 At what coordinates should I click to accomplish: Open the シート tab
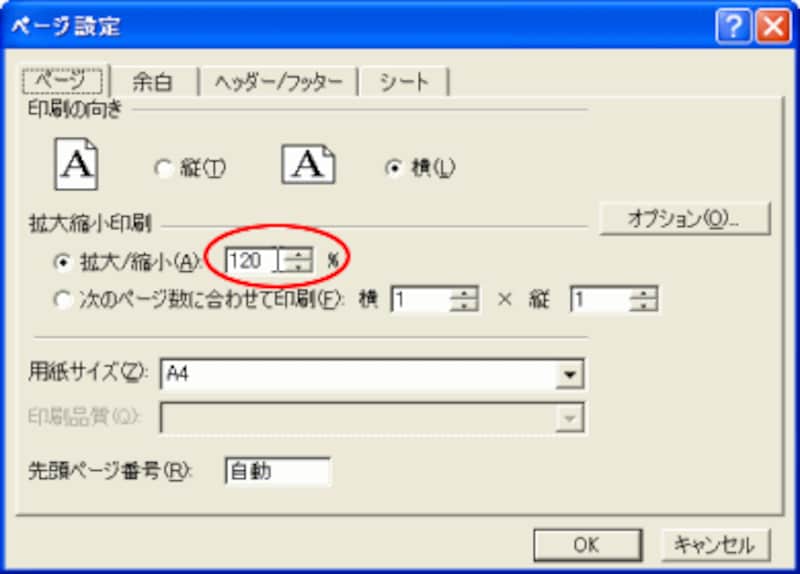(404, 82)
